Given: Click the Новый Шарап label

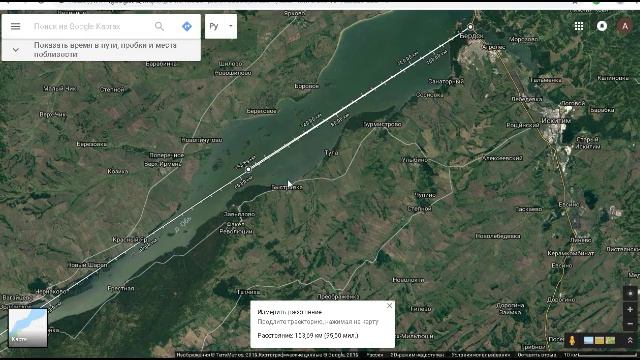Looking at the screenshot, I should [88, 265].
